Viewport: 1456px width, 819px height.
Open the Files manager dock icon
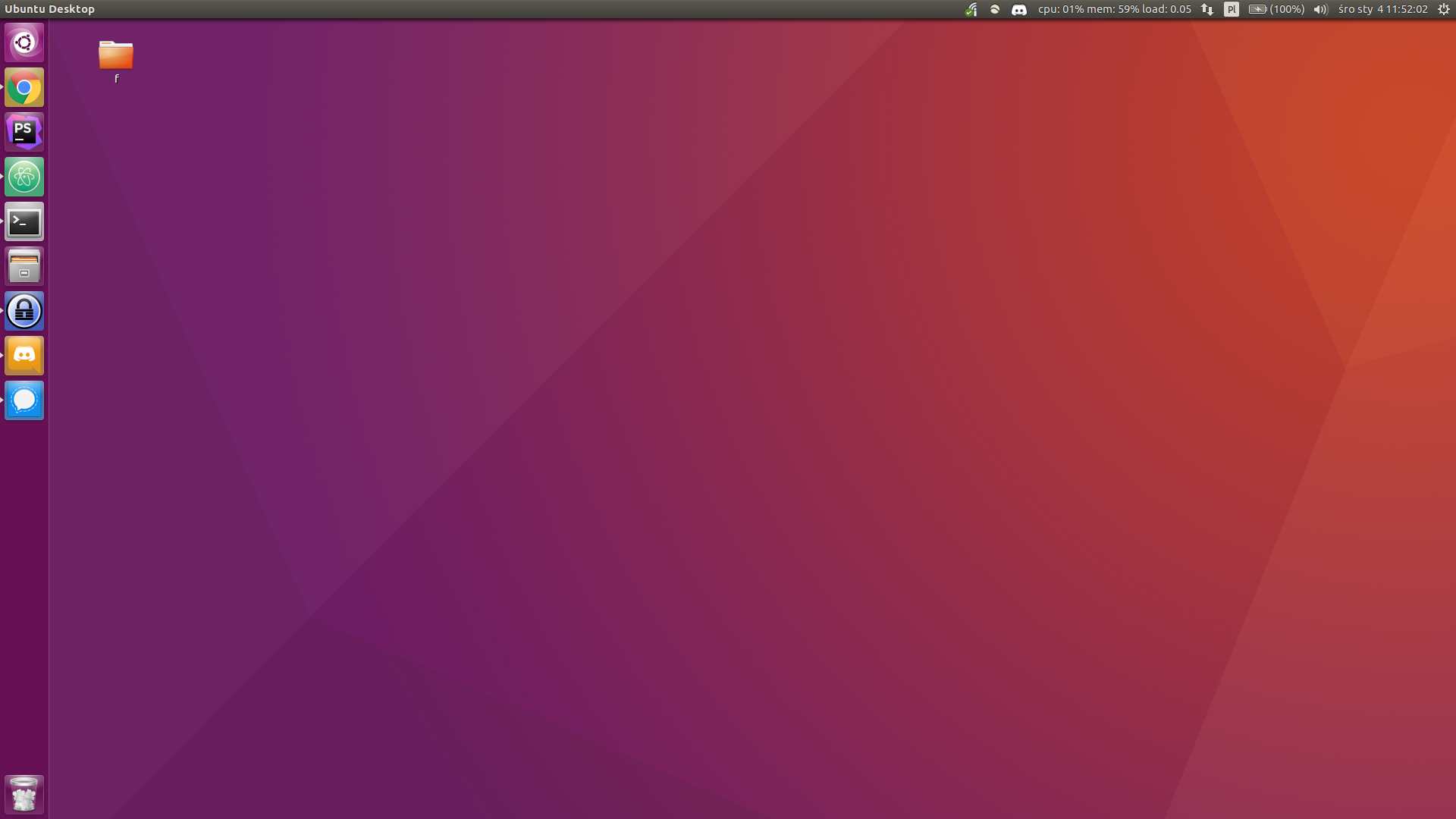[24, 267]
